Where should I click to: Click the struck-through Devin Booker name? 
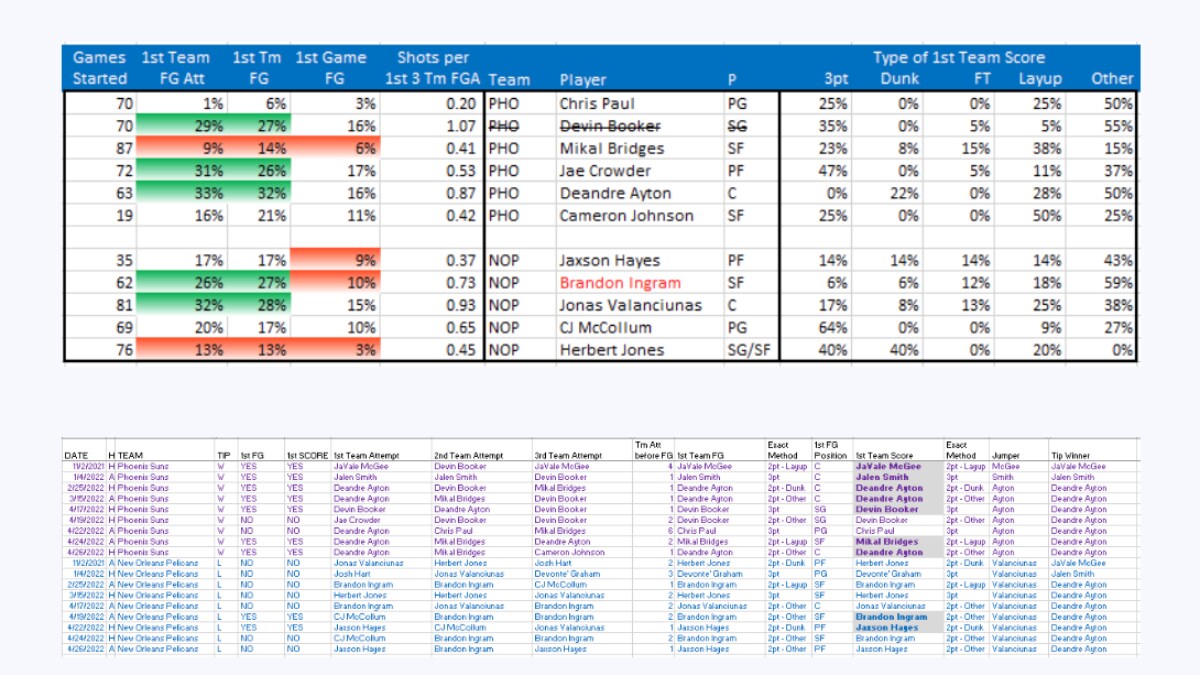tap(610, 126)
